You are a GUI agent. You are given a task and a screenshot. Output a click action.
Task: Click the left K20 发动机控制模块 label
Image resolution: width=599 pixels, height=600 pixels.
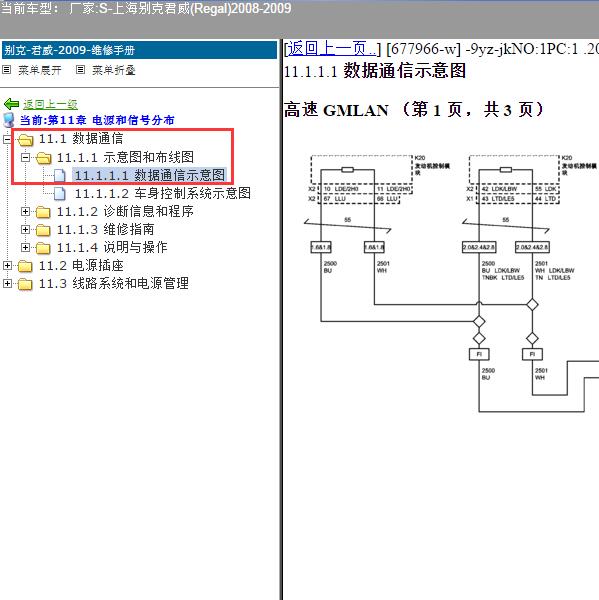pyautogui.click(x=432, y=165)
